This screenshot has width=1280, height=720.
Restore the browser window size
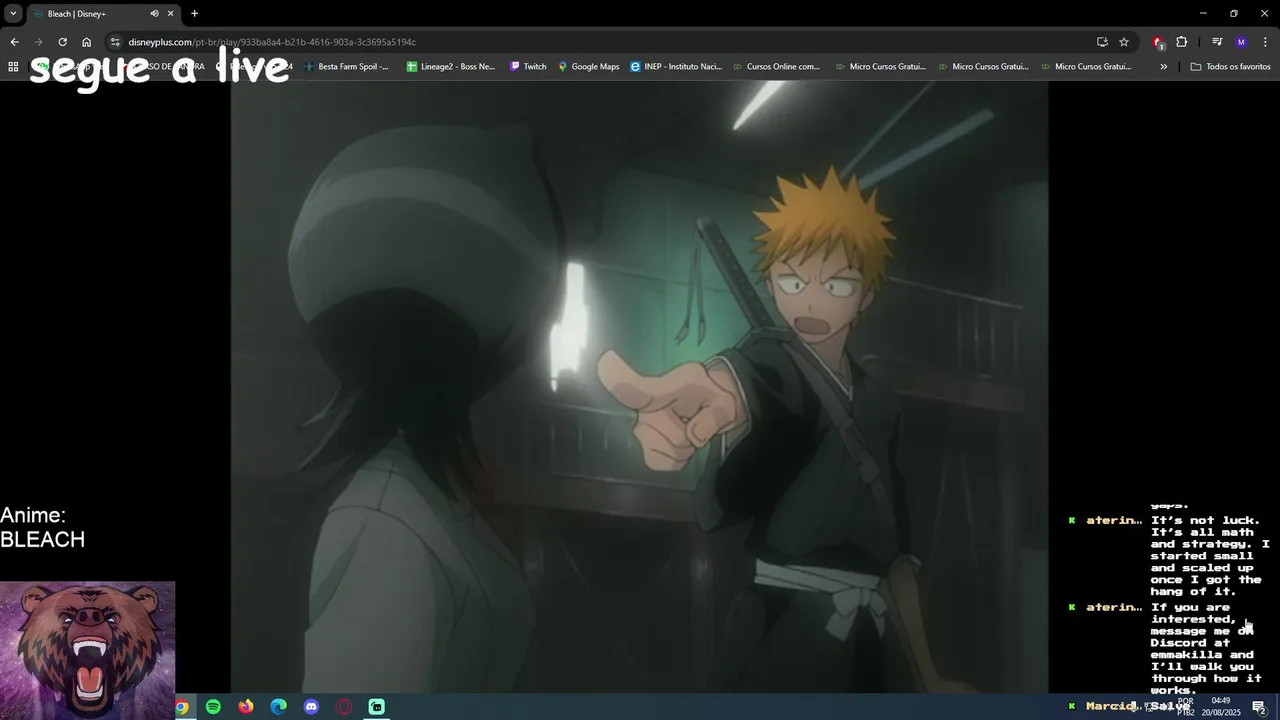[1233, 14]
